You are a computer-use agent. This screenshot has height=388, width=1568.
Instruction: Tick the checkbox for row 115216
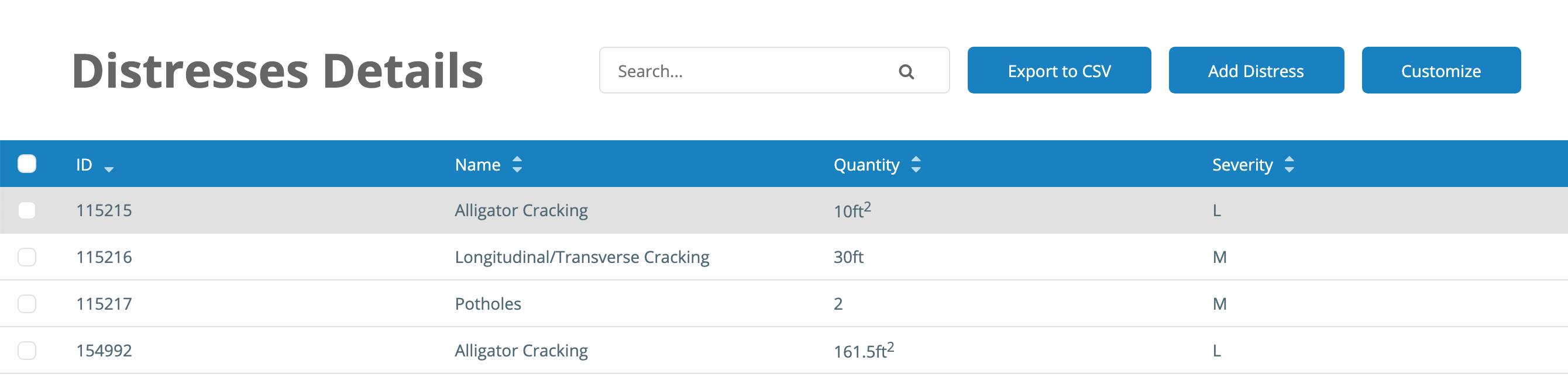point(27,257)
